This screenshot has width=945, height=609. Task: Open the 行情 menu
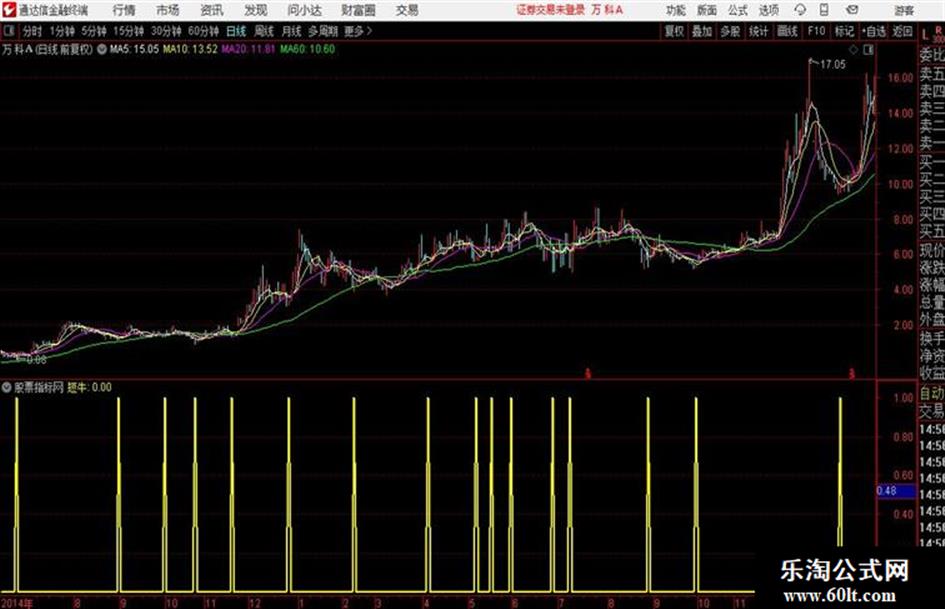[124, 10]
